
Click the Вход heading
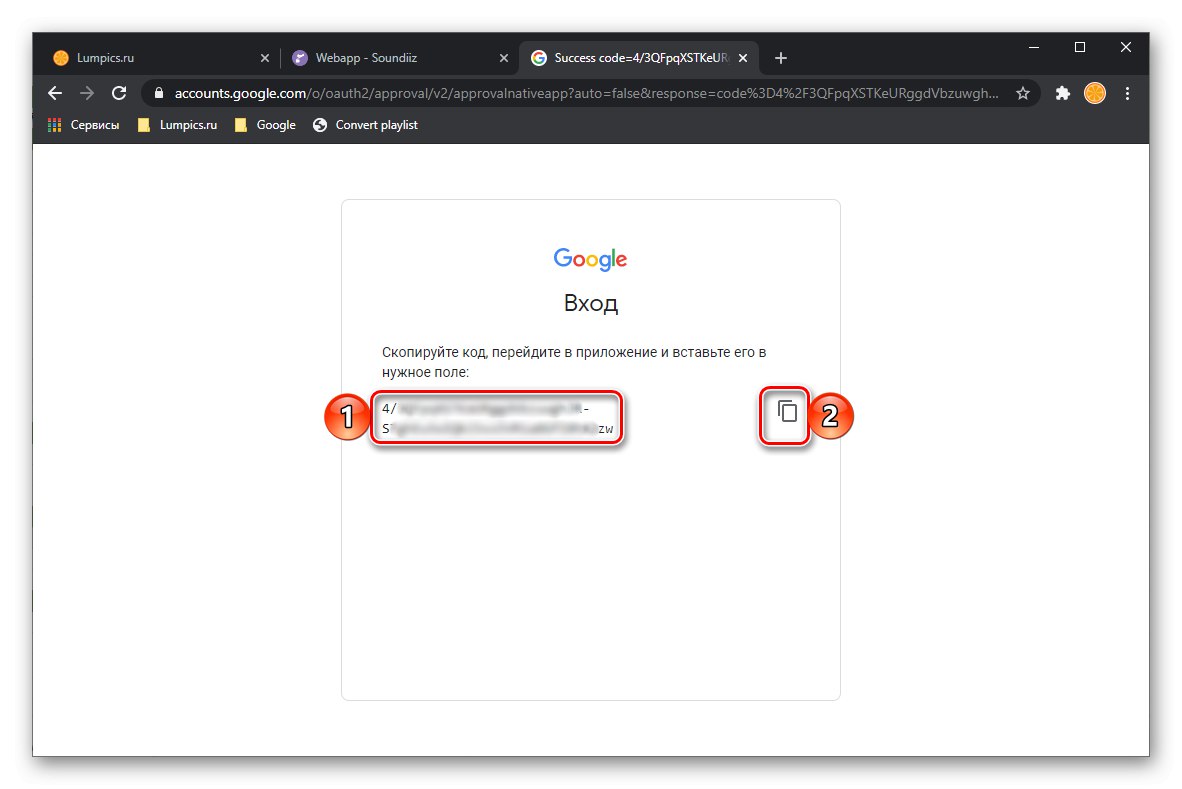click(x=591, y=303)
